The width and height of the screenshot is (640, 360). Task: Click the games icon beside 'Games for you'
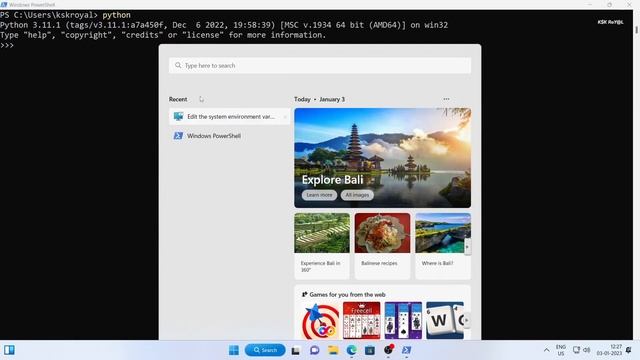tap(304, 294)
